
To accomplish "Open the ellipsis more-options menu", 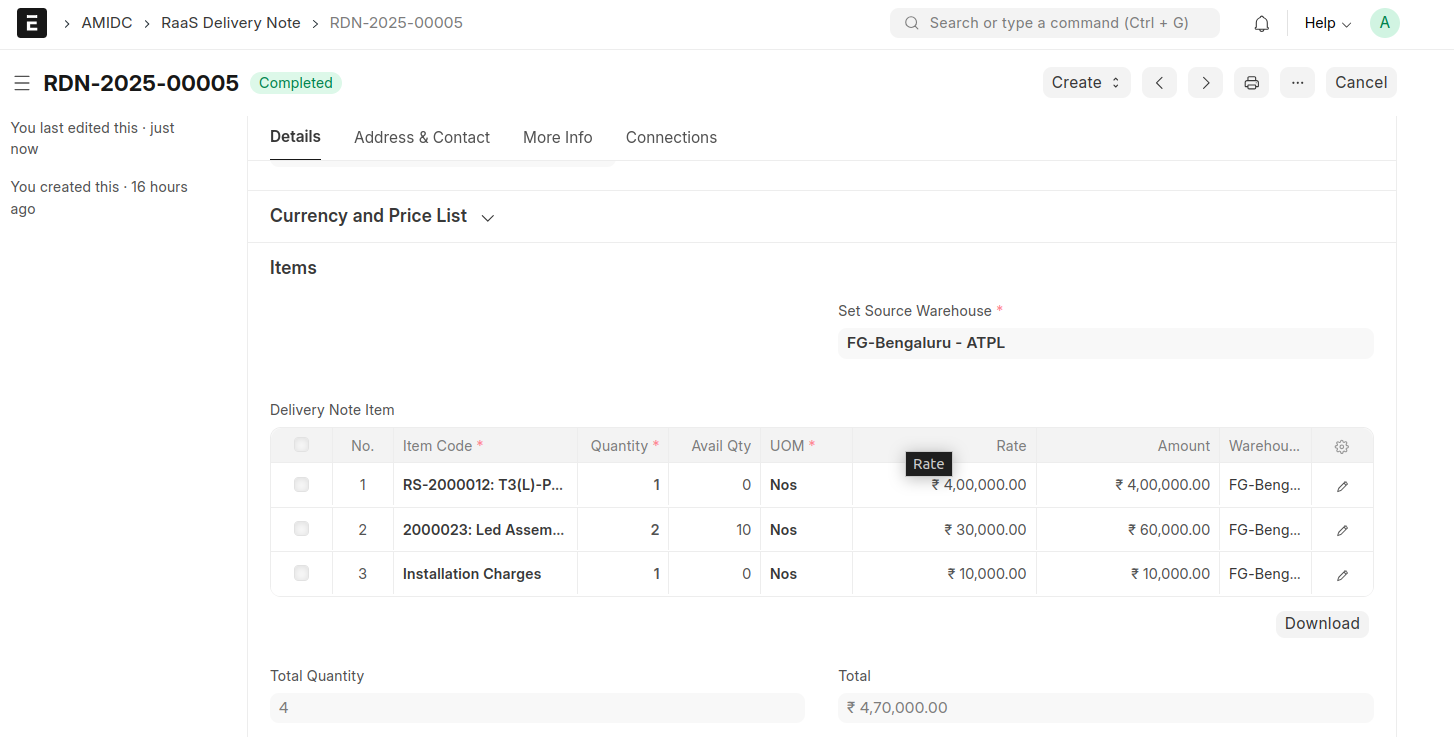I will [x=1297, y=82].
